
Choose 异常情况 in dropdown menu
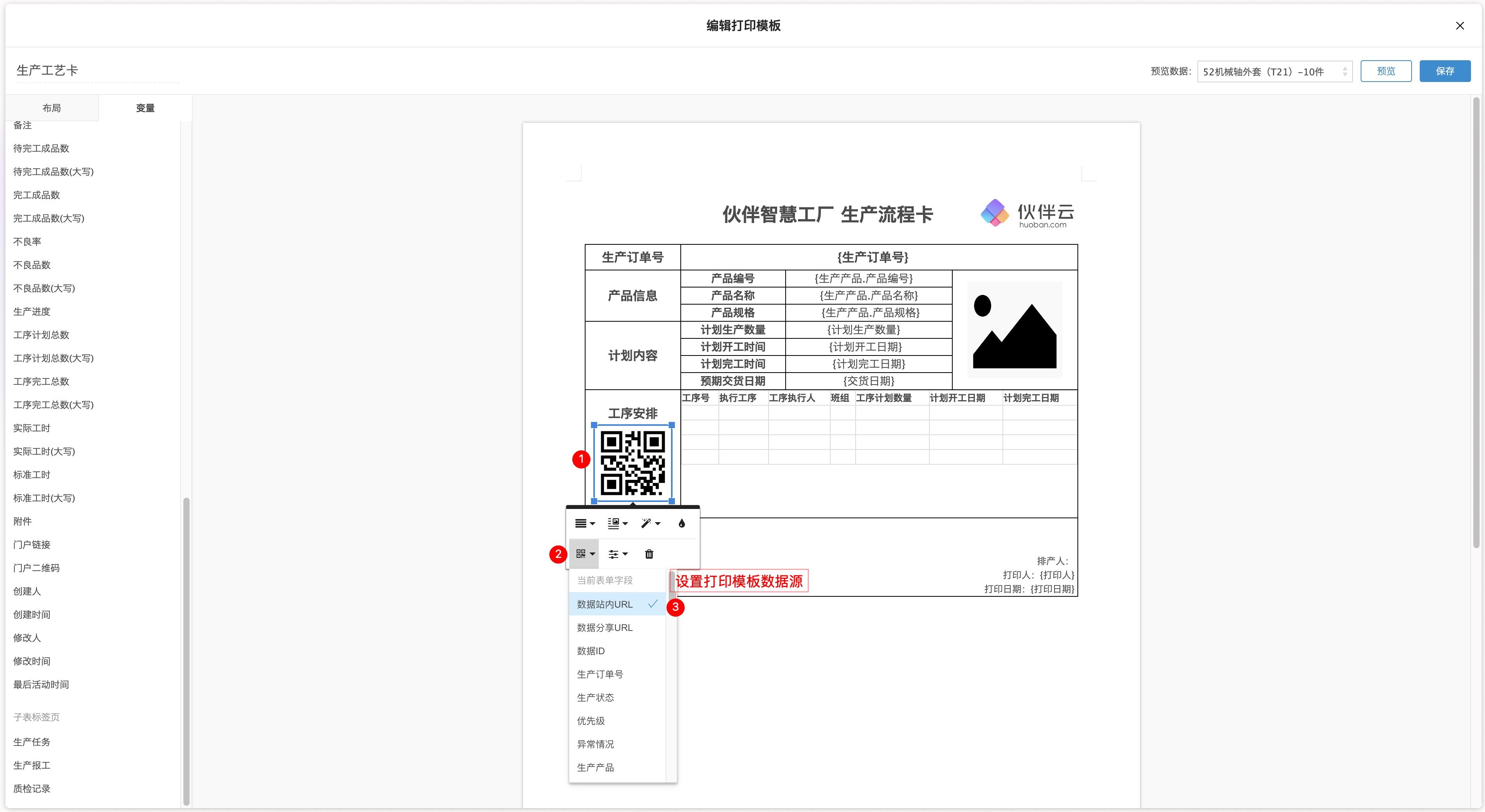(x=617, y=744)
